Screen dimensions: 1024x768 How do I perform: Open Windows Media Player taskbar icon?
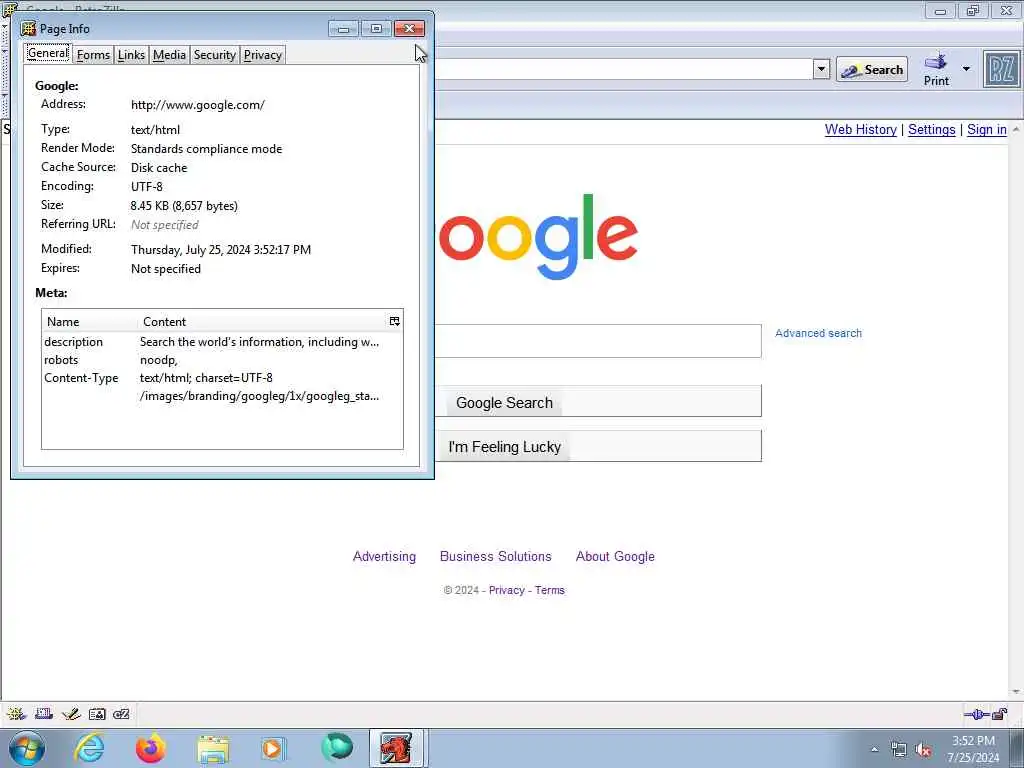click(x=273, y=748)
